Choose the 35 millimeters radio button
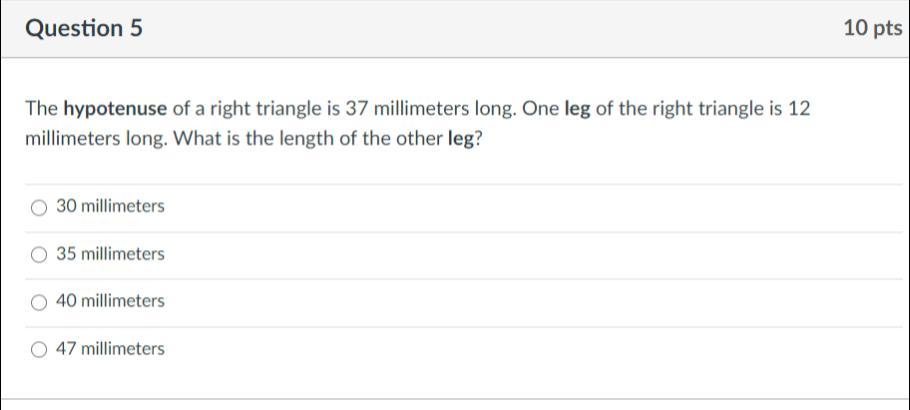 click(x=39, y=255)
